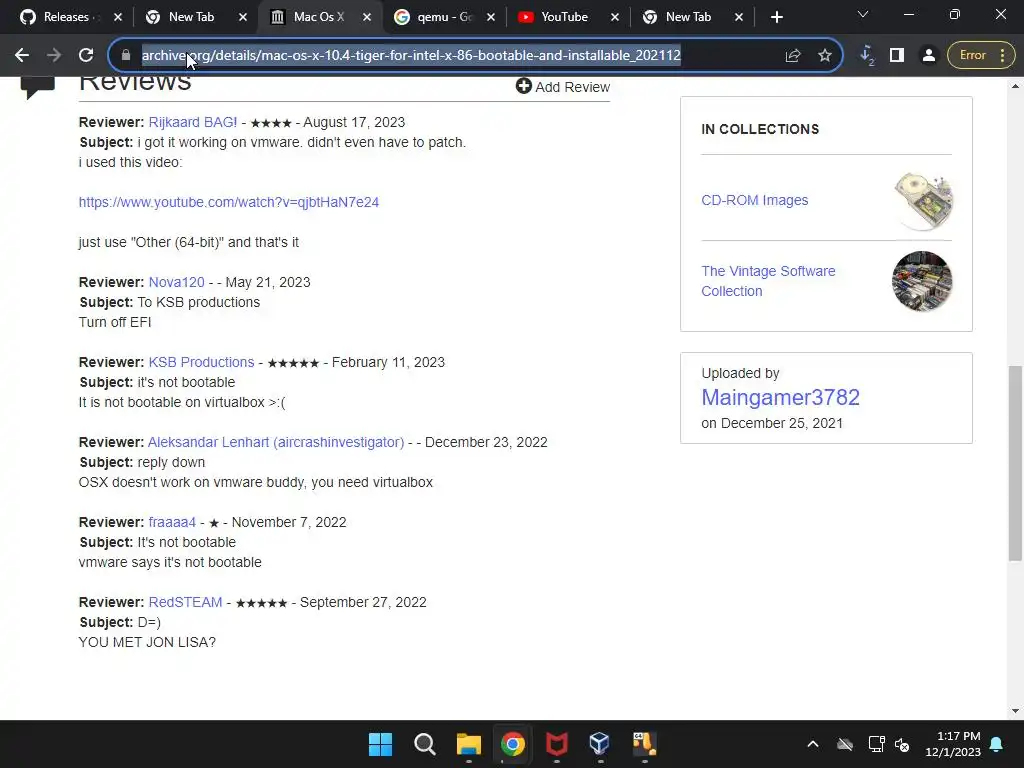
Task: Open reviewer Rijkaard BAG! profile
Action: (193, 122)
